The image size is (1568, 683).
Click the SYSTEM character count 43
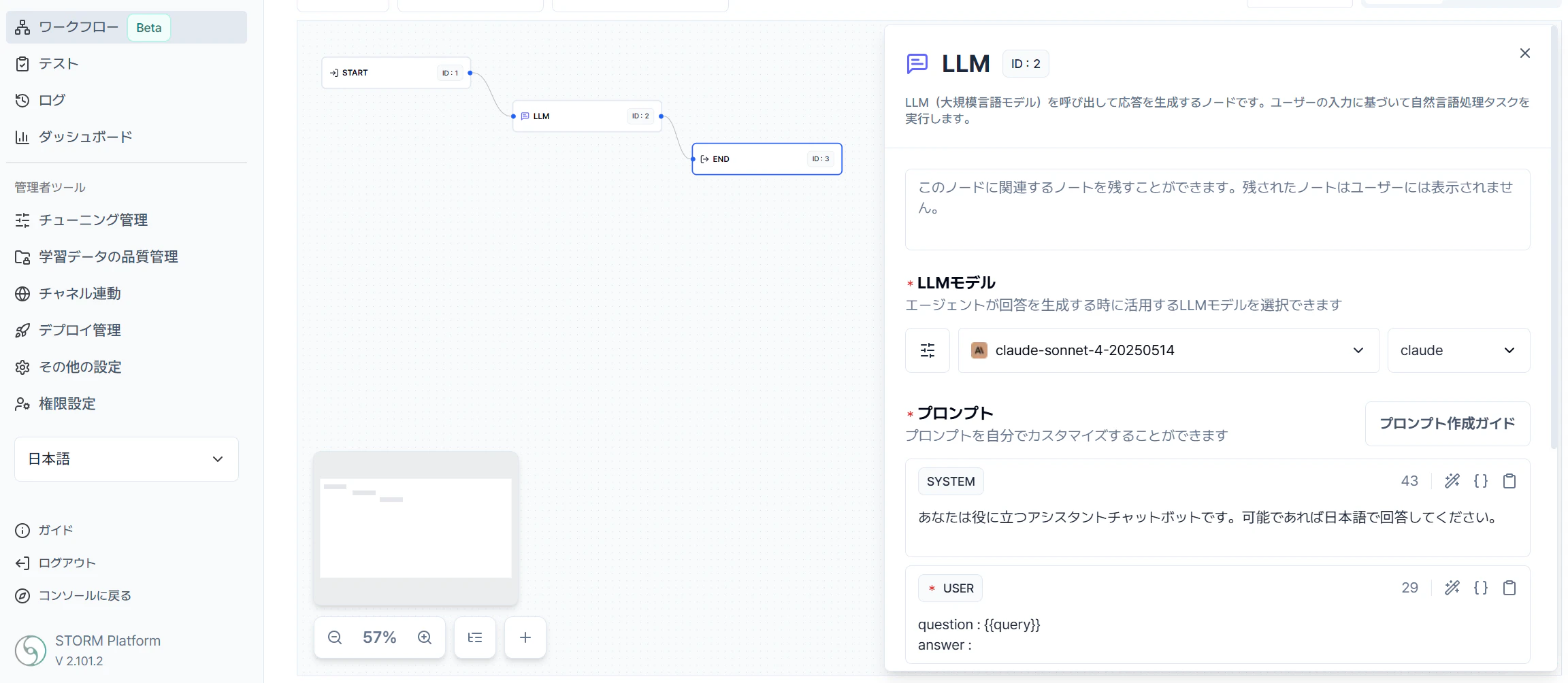click(x=1409, y=481)
